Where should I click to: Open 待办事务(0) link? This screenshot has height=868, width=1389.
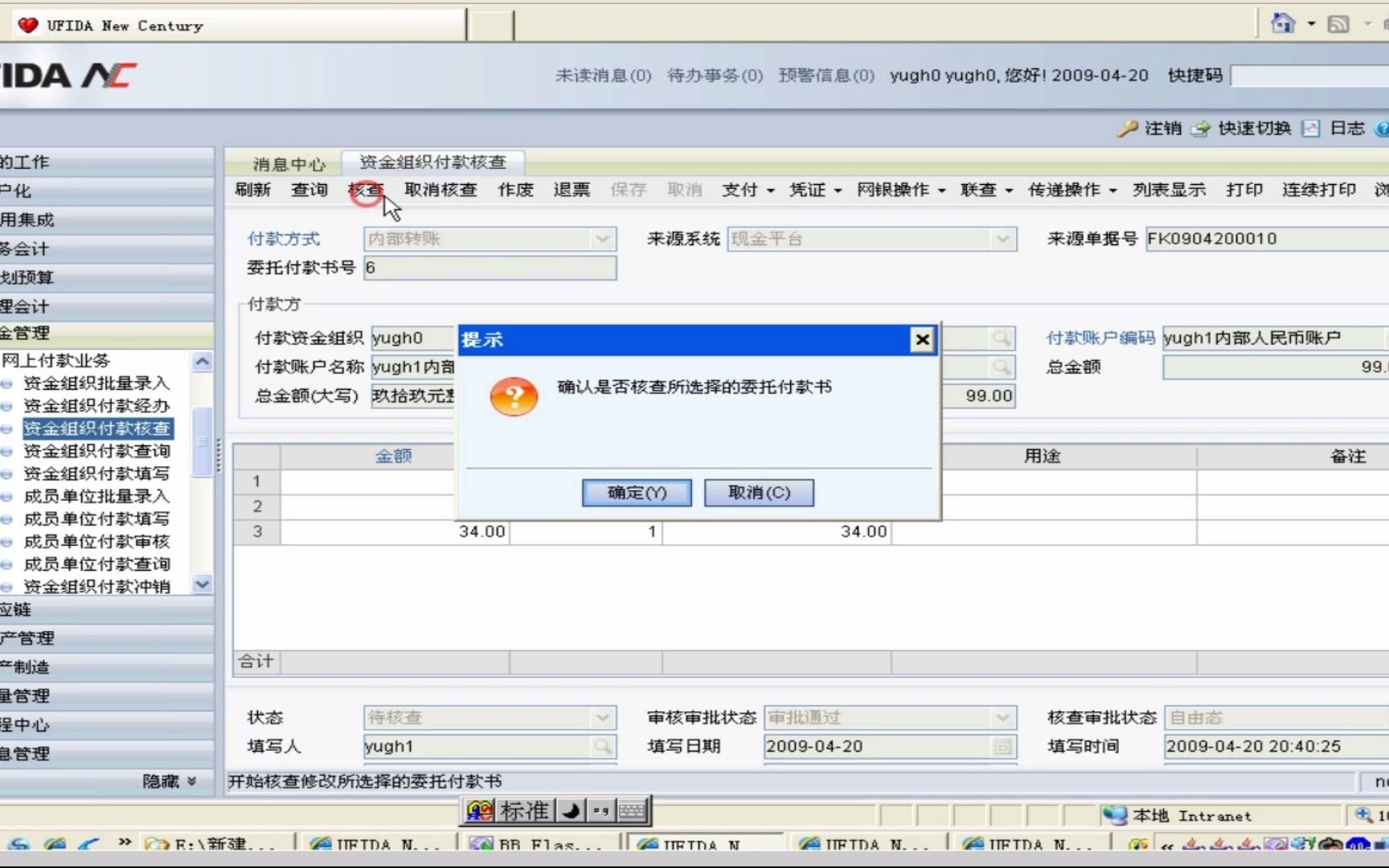click(x=715, y=76)
